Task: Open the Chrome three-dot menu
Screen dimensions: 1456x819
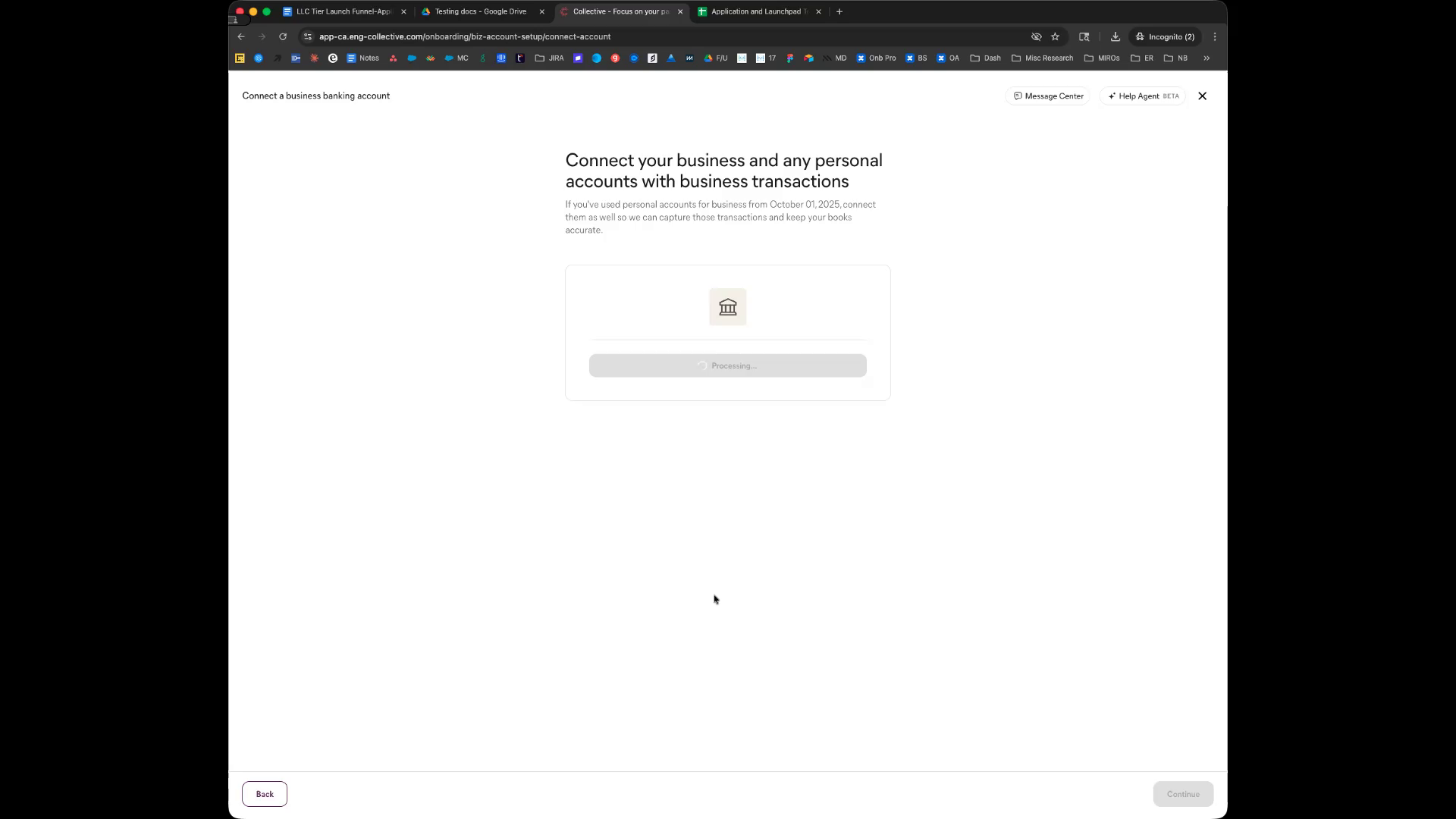Action: tap(1215, 36)
